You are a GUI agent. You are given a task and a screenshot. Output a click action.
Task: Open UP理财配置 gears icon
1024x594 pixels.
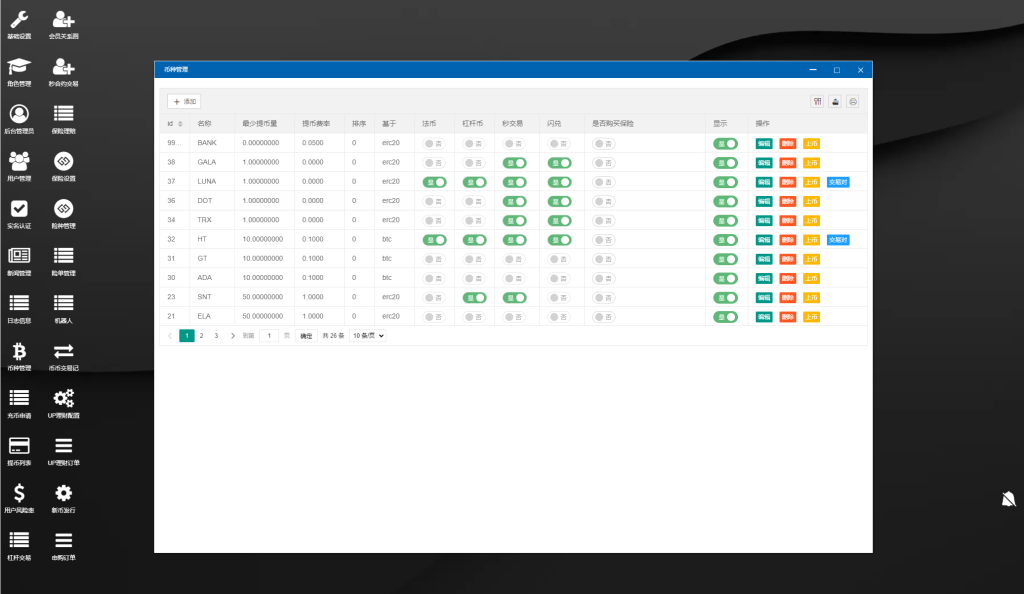click(x=63, y=398)
